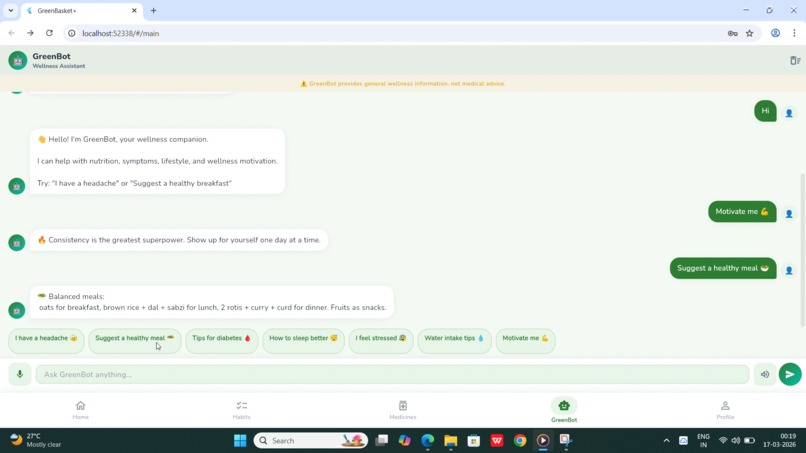Click the taskbar Search box
Image resolution: width=806 pixels, height=453 pixels.
click(x=310, y=441)
